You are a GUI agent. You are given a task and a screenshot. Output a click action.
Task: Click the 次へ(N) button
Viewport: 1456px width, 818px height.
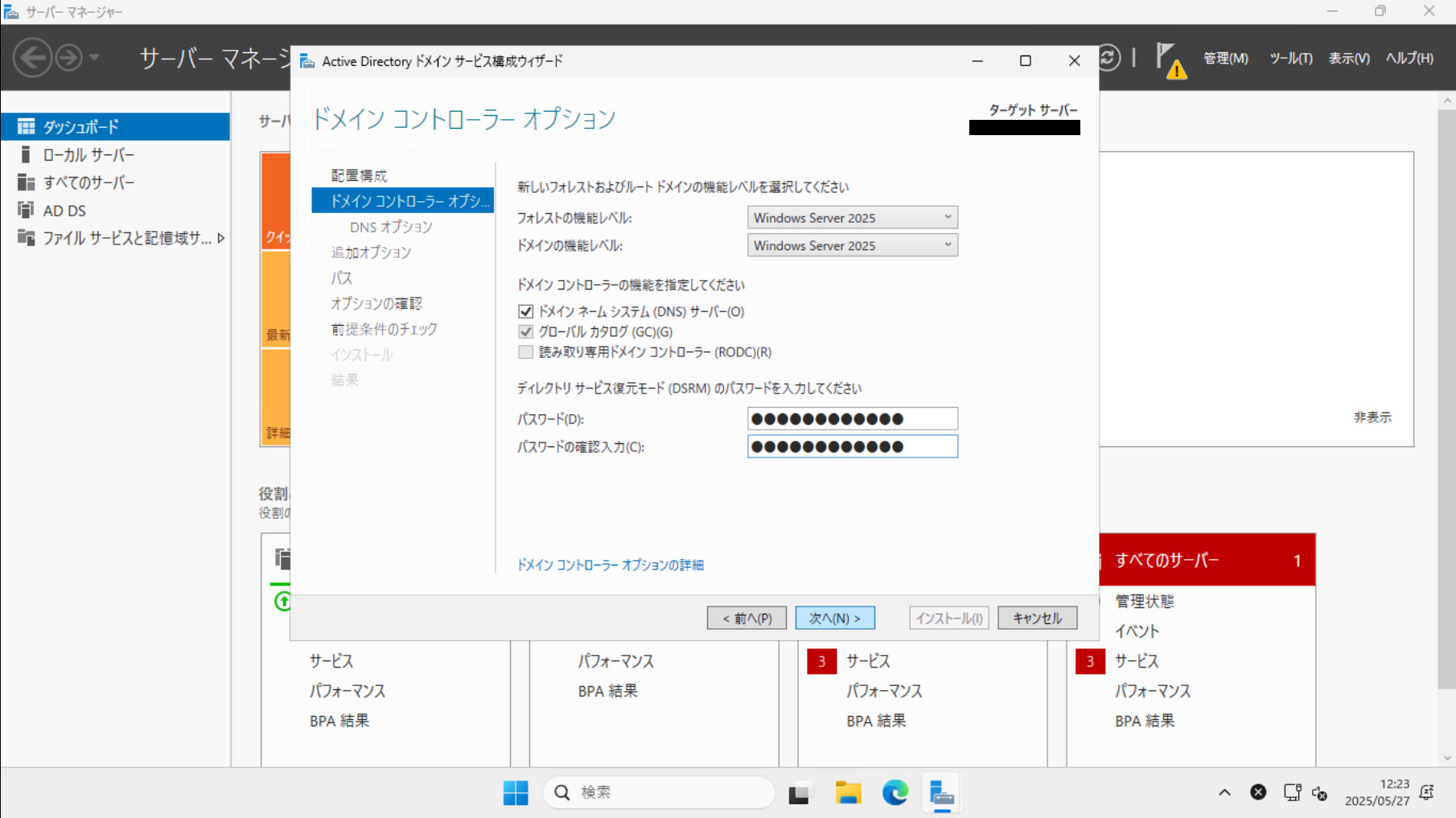(x=835, y=618)
